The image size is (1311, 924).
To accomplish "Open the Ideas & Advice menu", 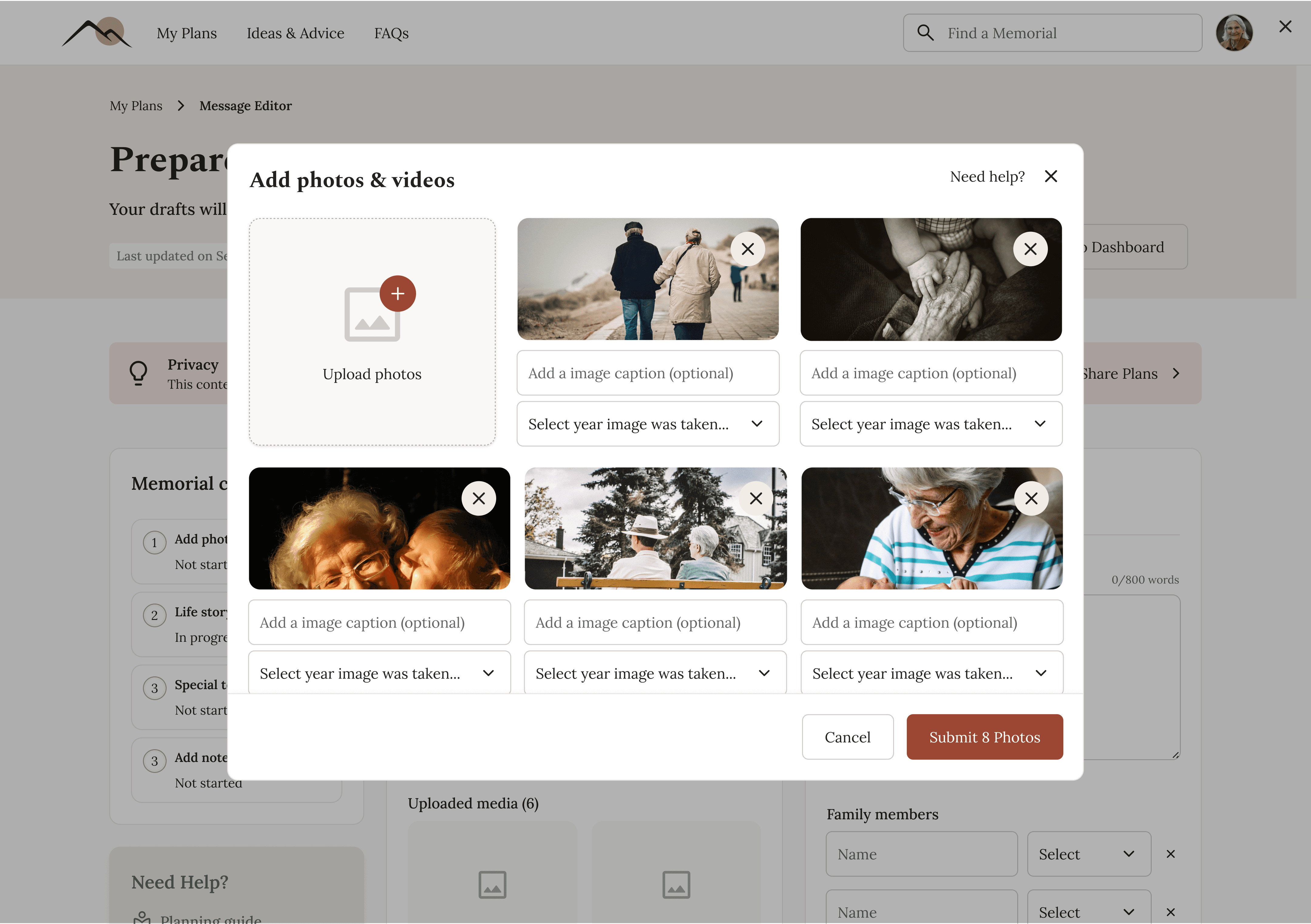I will [295, 33].
